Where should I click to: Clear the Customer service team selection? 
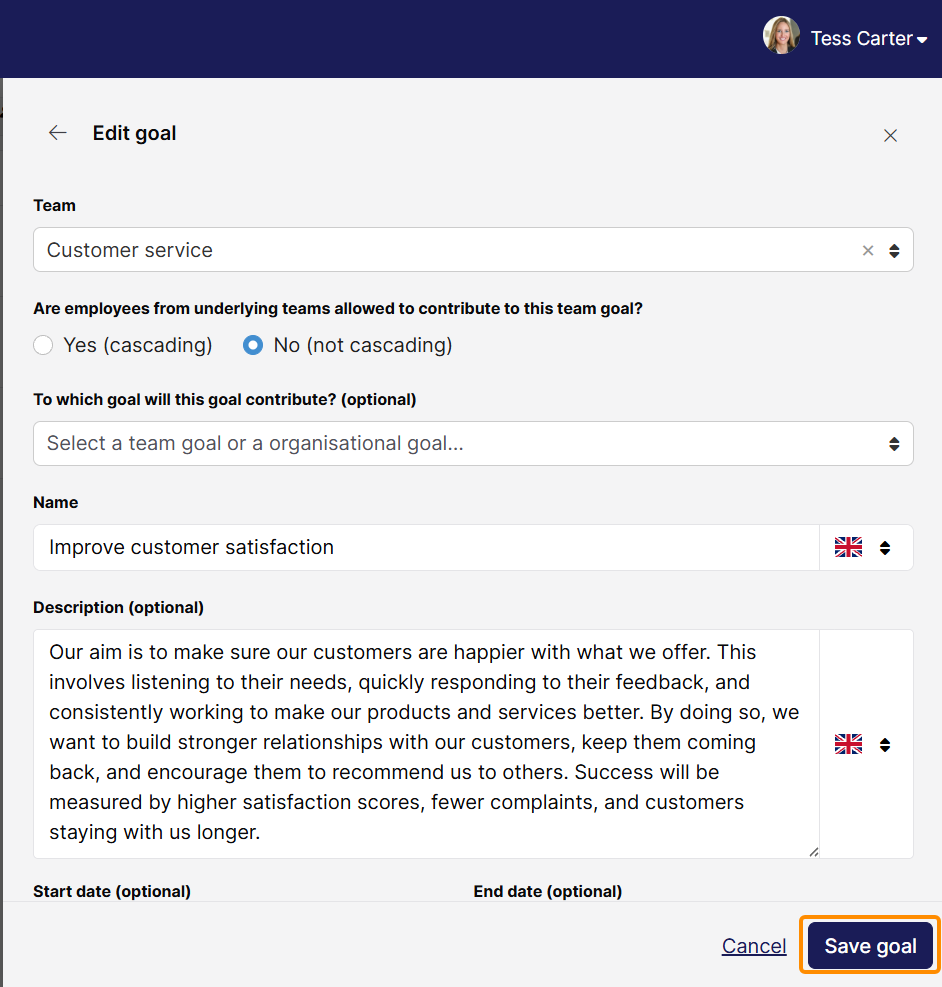(868, 251)
